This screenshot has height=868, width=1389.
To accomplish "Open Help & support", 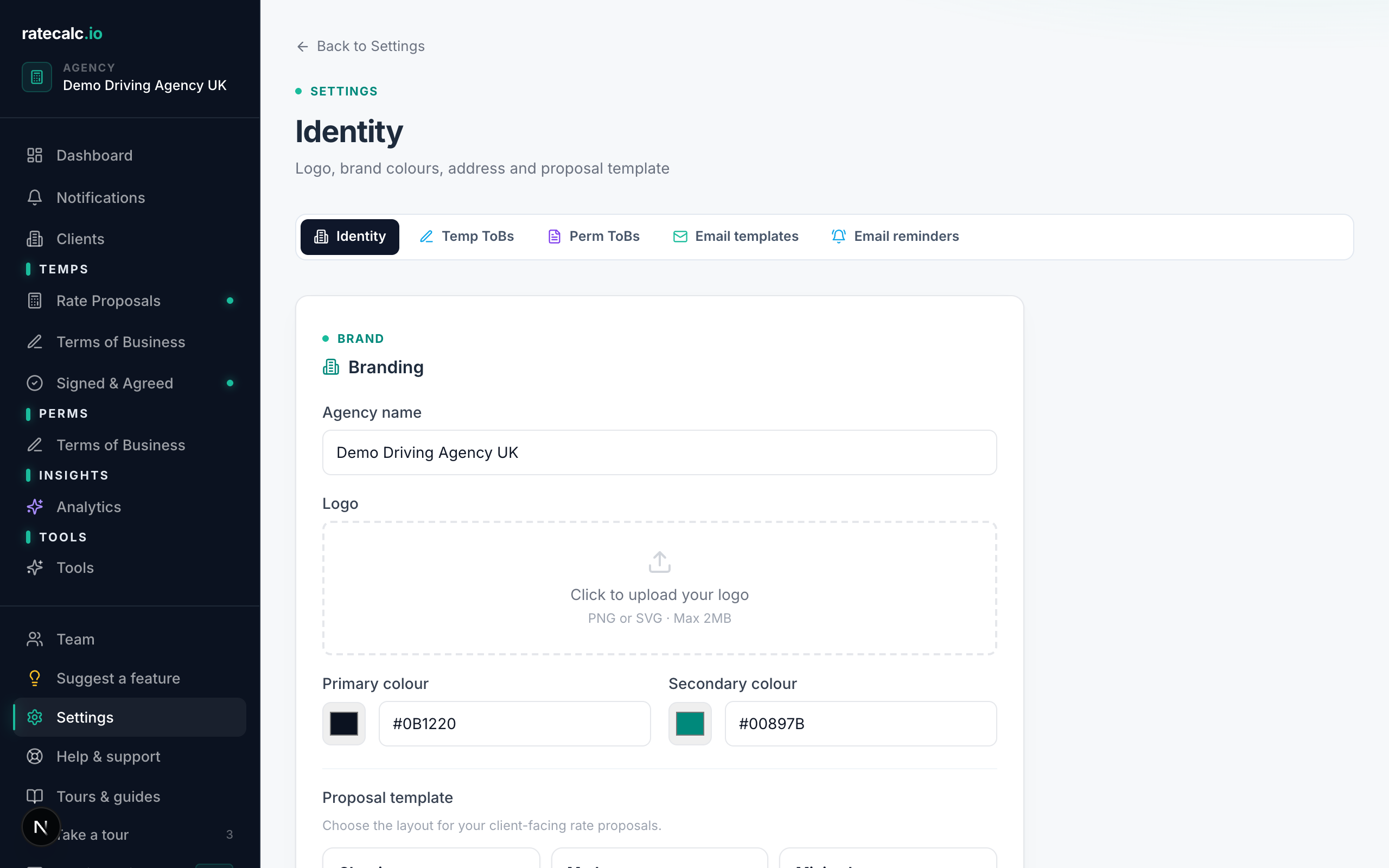I will tap(130, 756).
